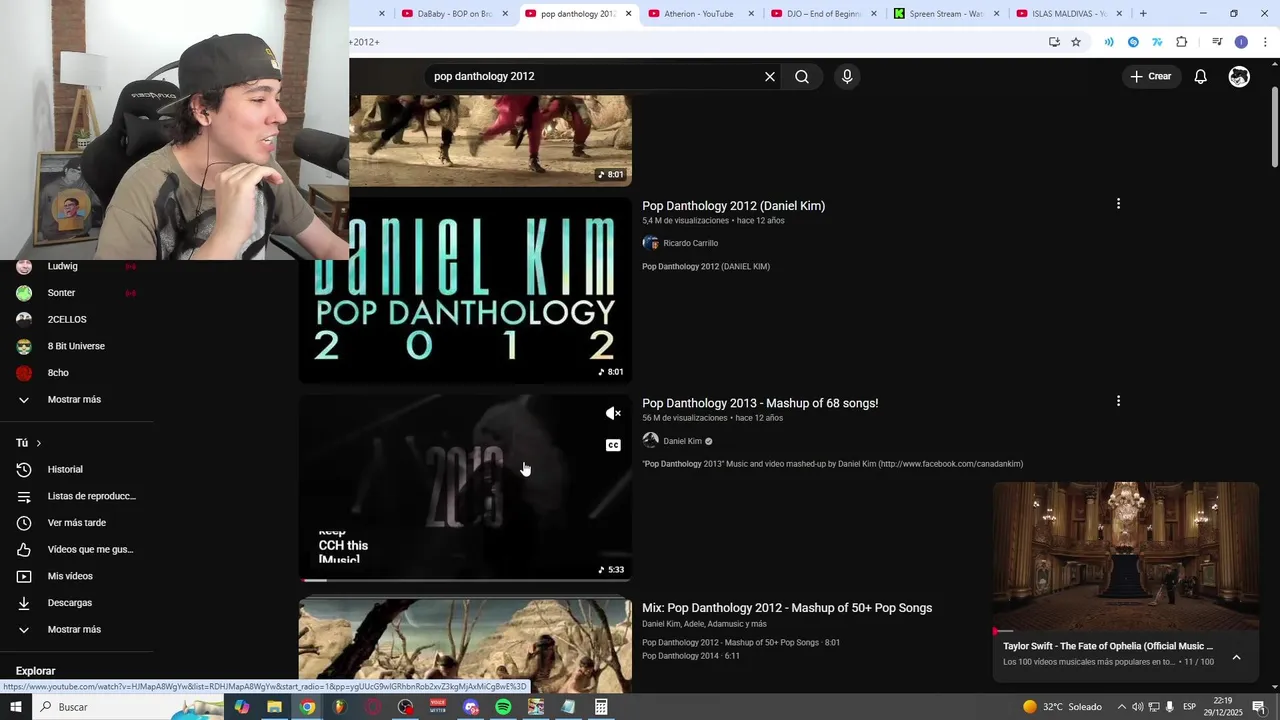This screenshot has width=1280, height=720.
Task: Open Ver más tarde list
Action: (x=76, y=523)
